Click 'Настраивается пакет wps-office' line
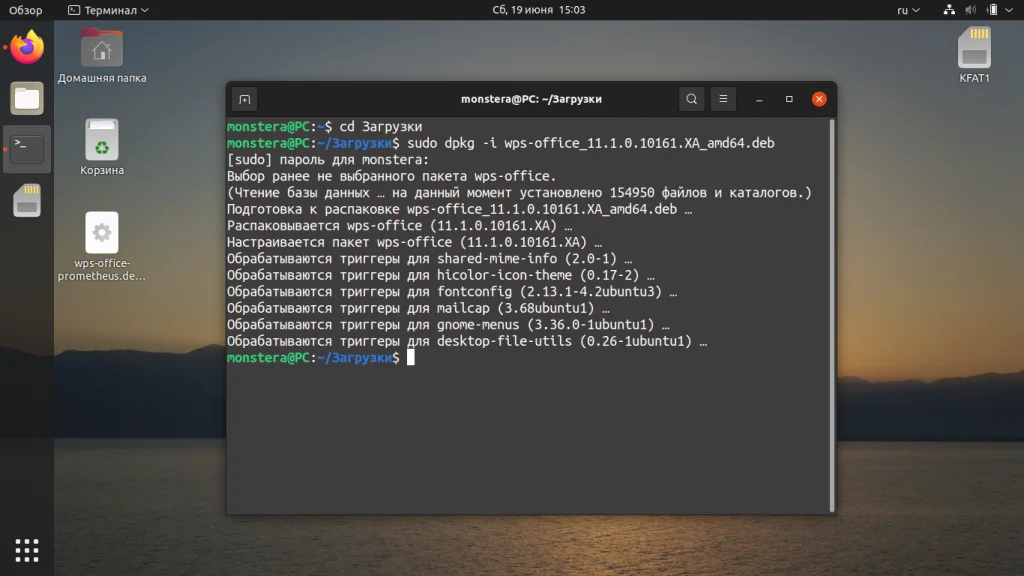This screenshot has height=576, width=1024. tap(415, 242)
